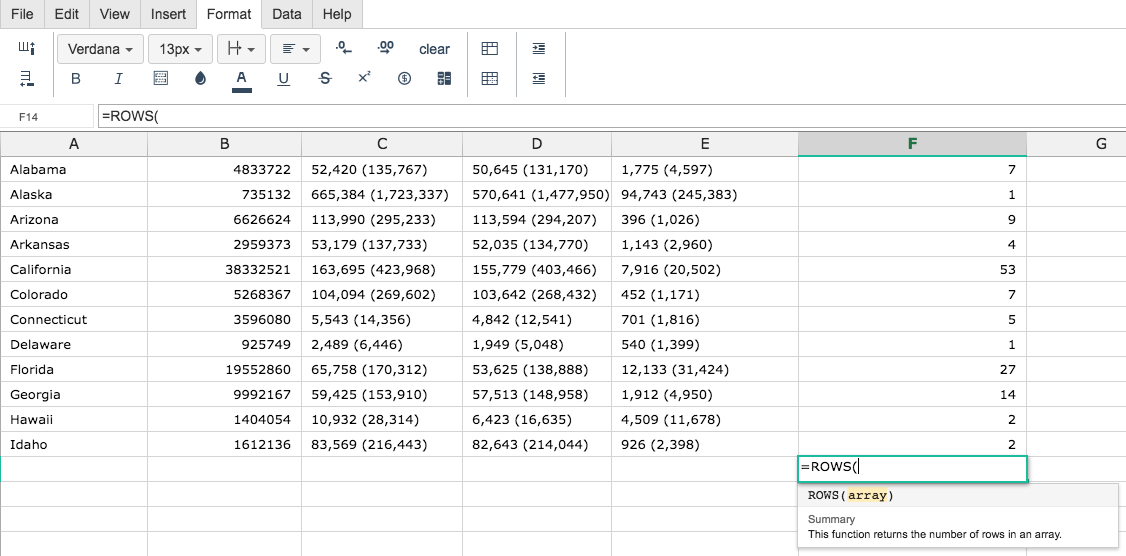Apply currency dollar format
The height and width of the screenshot is (556, 1126).
(404, 79)
